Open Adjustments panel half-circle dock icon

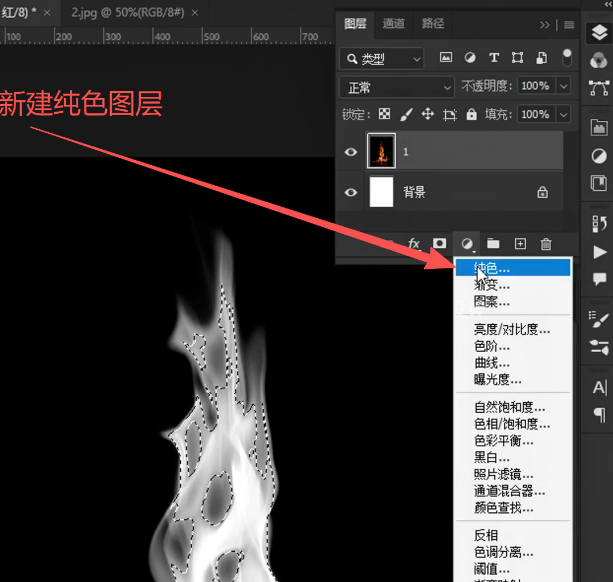(599, 156)
